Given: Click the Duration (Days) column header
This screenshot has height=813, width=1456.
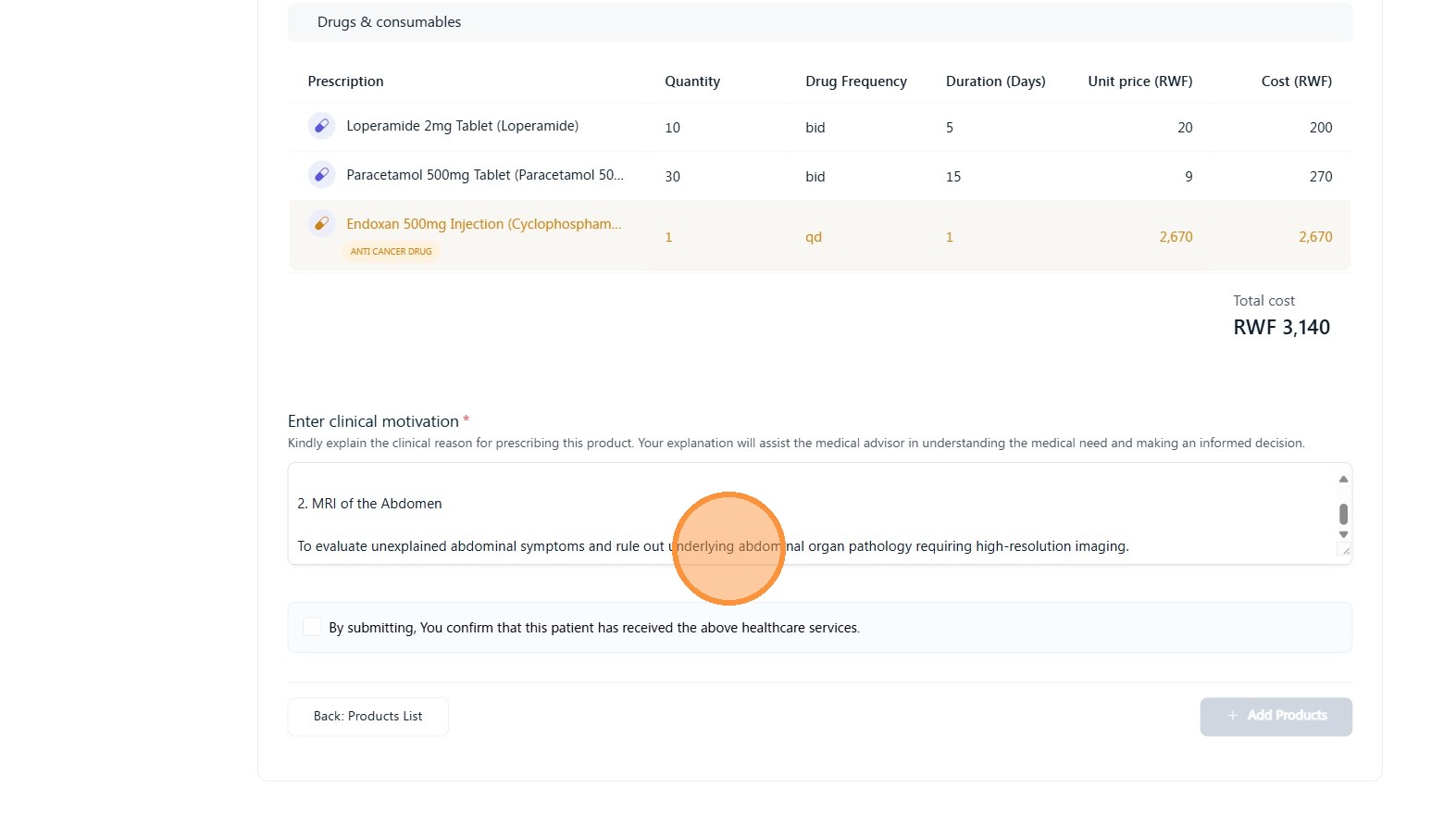Looking at the screenshot, I should [x=996, y=81].
